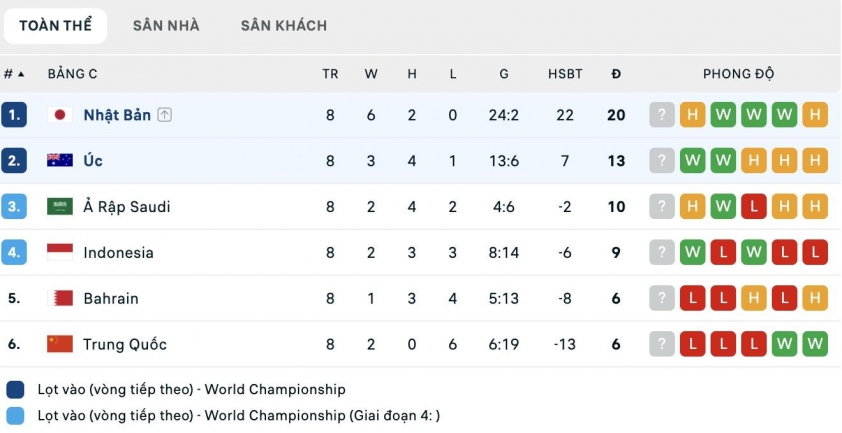Click the Bahrain flag icon
Image resolution: width=842 pixels, height=433 pixels.
click(60, 298)
